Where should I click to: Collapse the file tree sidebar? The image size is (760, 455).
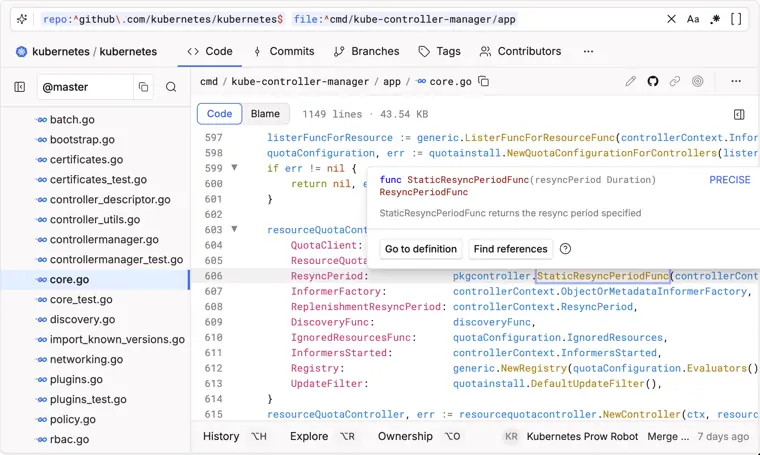click(x=19, y=87)
